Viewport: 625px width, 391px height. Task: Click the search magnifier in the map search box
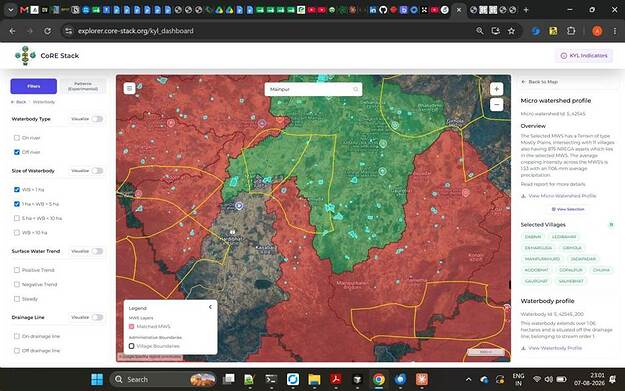[x=356, y=89]
